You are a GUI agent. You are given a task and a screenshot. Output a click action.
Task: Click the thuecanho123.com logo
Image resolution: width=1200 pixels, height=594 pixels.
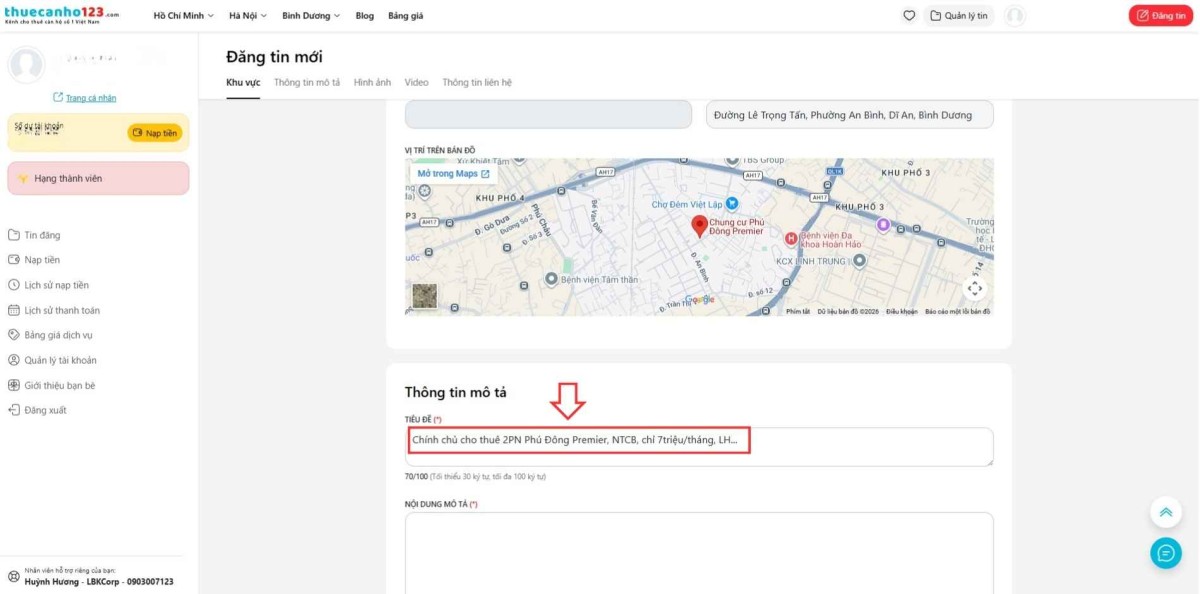pos(62,15)
